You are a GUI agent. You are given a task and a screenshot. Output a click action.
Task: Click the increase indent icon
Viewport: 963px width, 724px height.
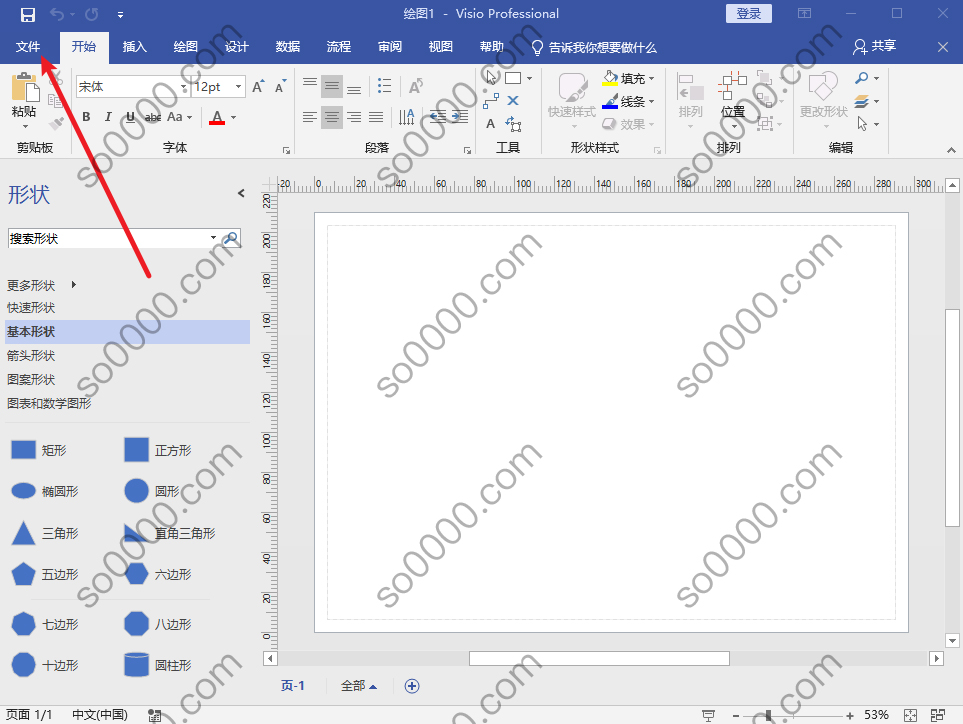coord(459,117)
